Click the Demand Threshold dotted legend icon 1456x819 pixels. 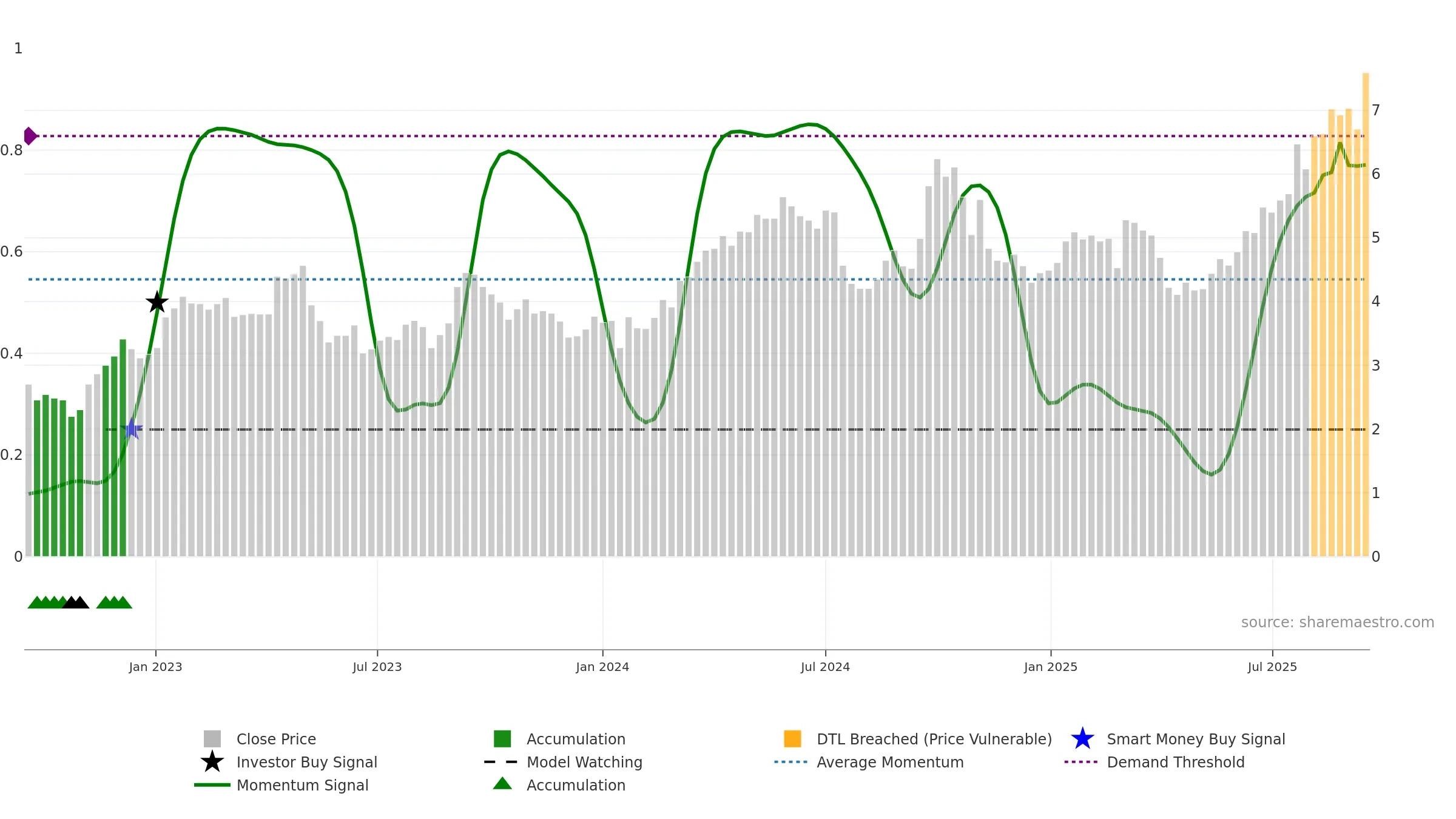pos(1081,762)
